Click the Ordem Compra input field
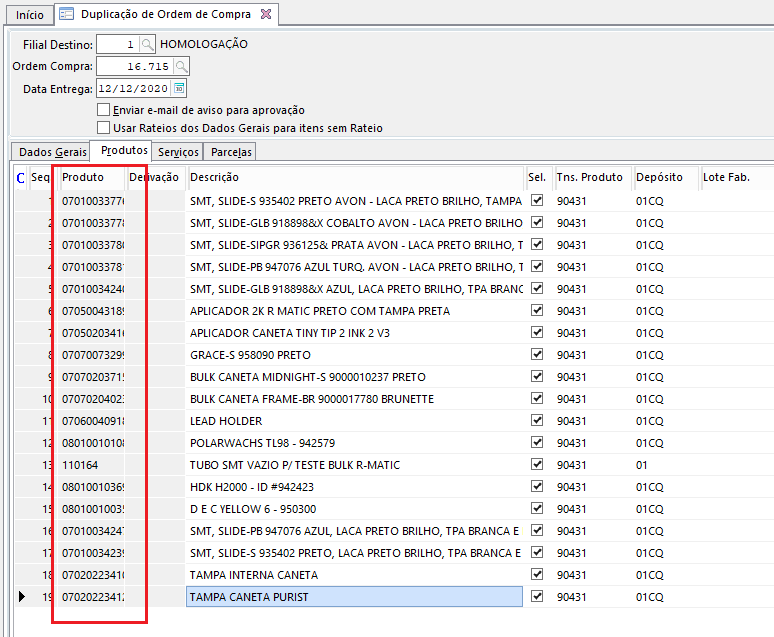Screen dimensions: 774x637 [x=134, y=67]
